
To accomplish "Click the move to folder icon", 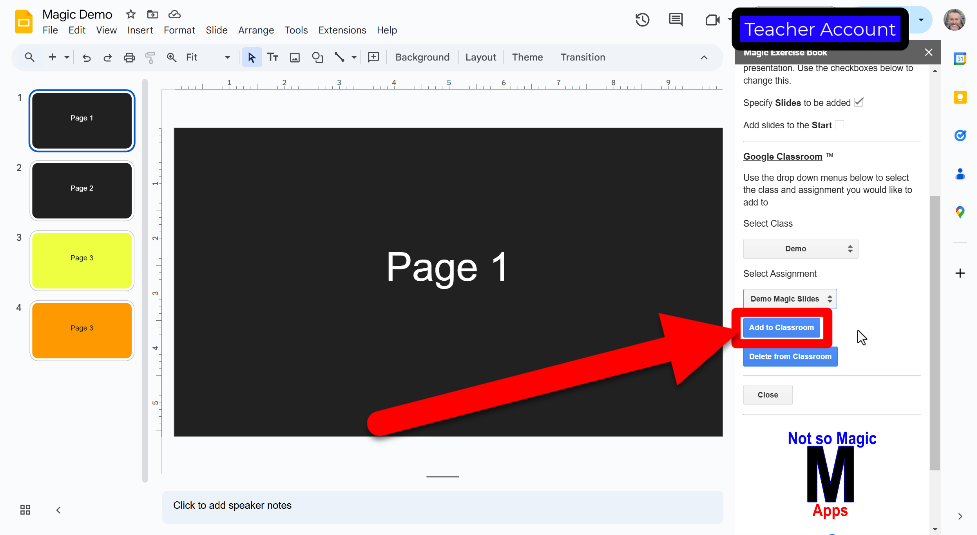I will [152, 14].
